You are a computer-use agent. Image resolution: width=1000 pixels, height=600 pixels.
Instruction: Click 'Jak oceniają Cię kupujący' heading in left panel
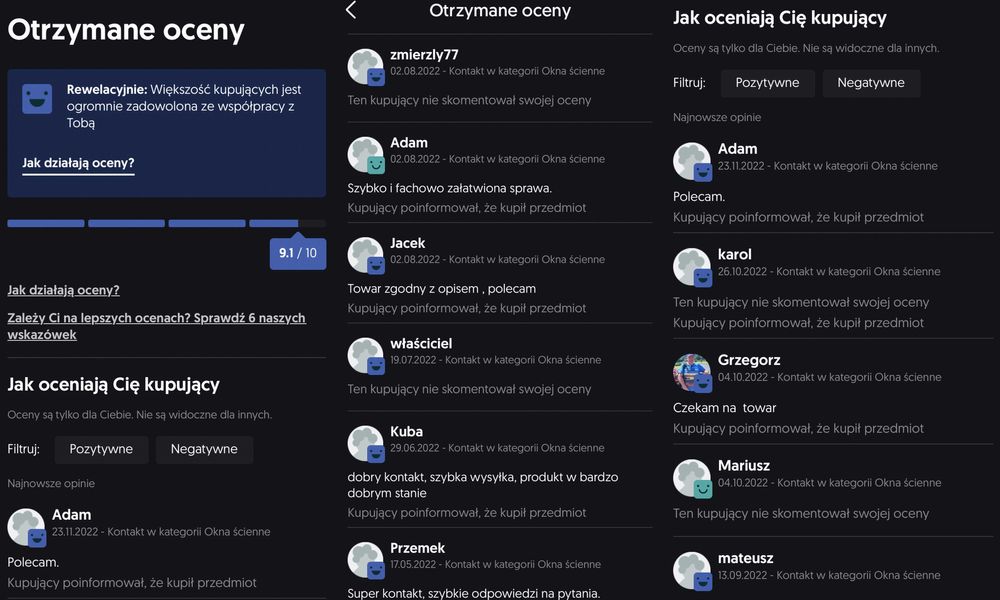(114, 384)
